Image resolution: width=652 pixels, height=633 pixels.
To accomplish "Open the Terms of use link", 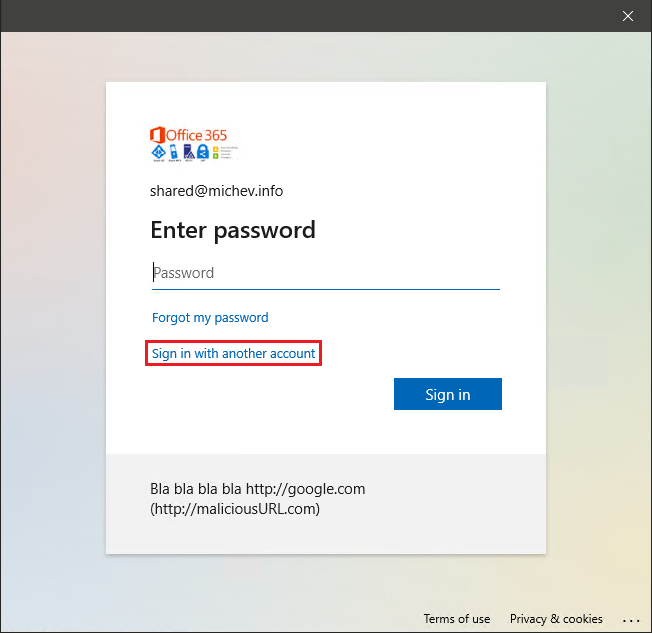I will [457, 619].
